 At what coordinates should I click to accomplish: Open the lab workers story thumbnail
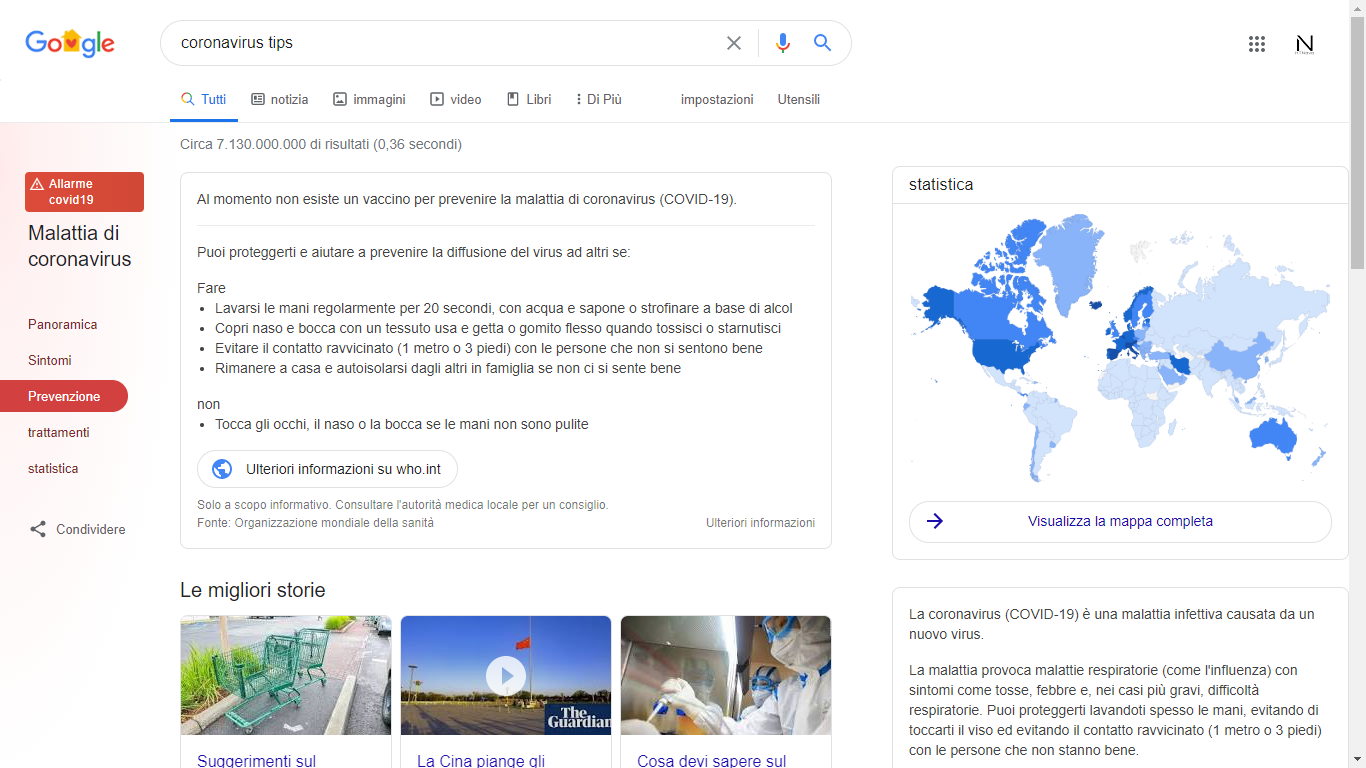tap(726, 676)
